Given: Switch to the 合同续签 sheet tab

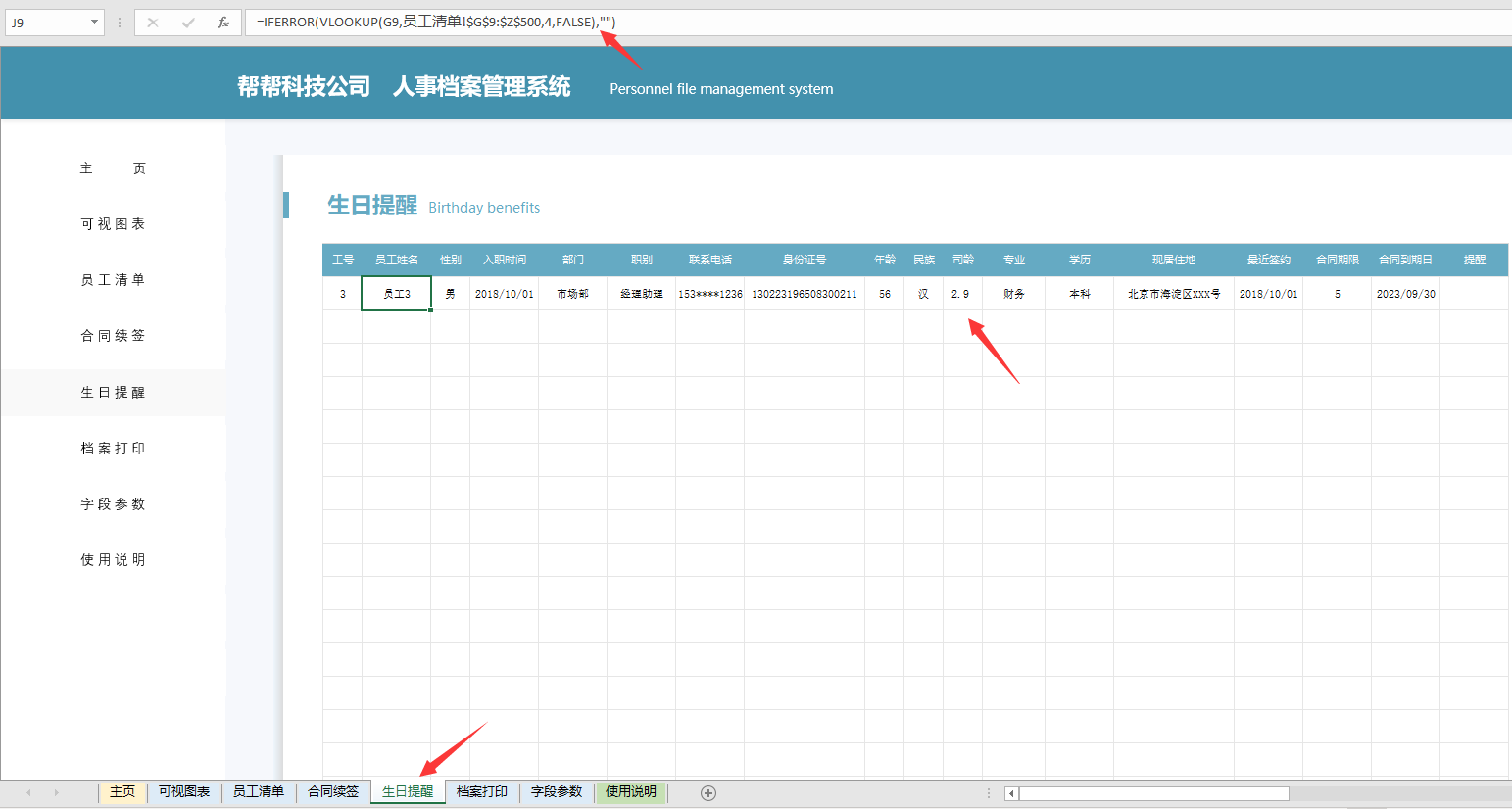Looking at the screenshot, I should click(333, 792).
